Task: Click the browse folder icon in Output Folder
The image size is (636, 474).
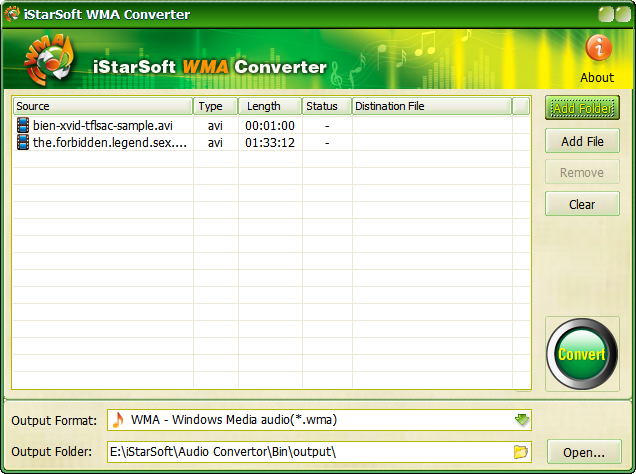Action: [520, 452]
